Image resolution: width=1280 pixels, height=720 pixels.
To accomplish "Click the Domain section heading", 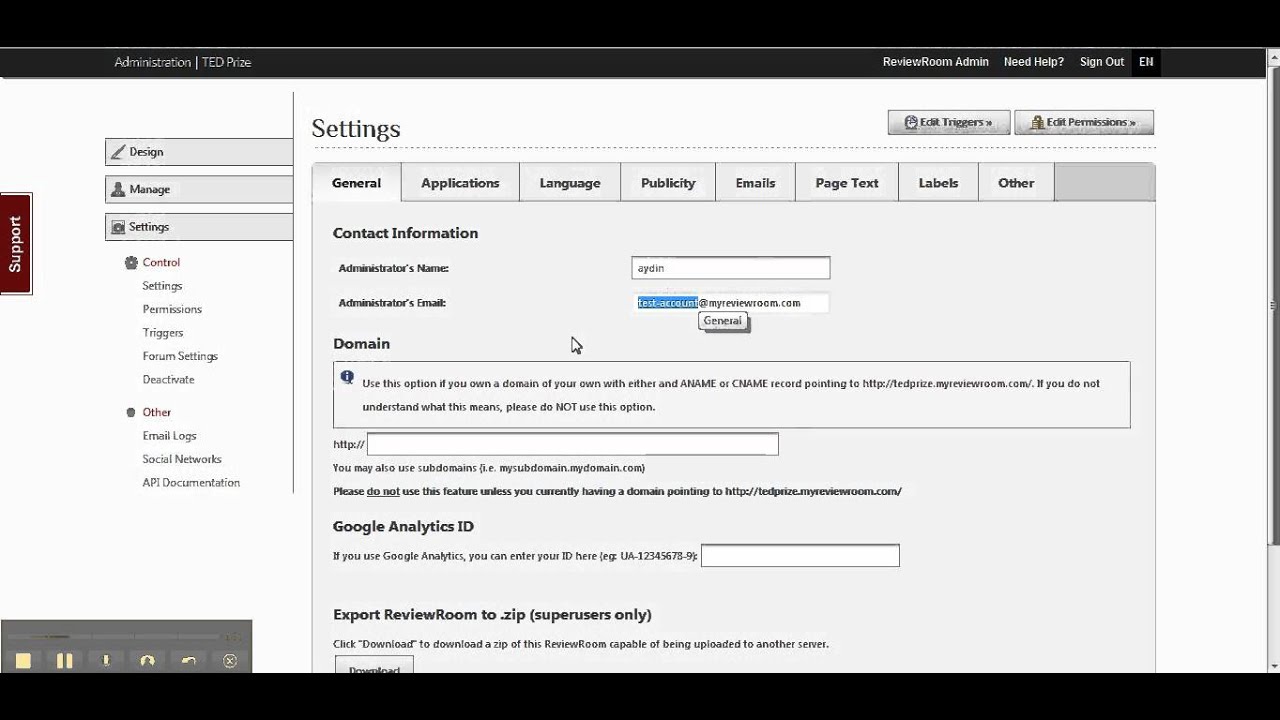I will coord(361,344).
